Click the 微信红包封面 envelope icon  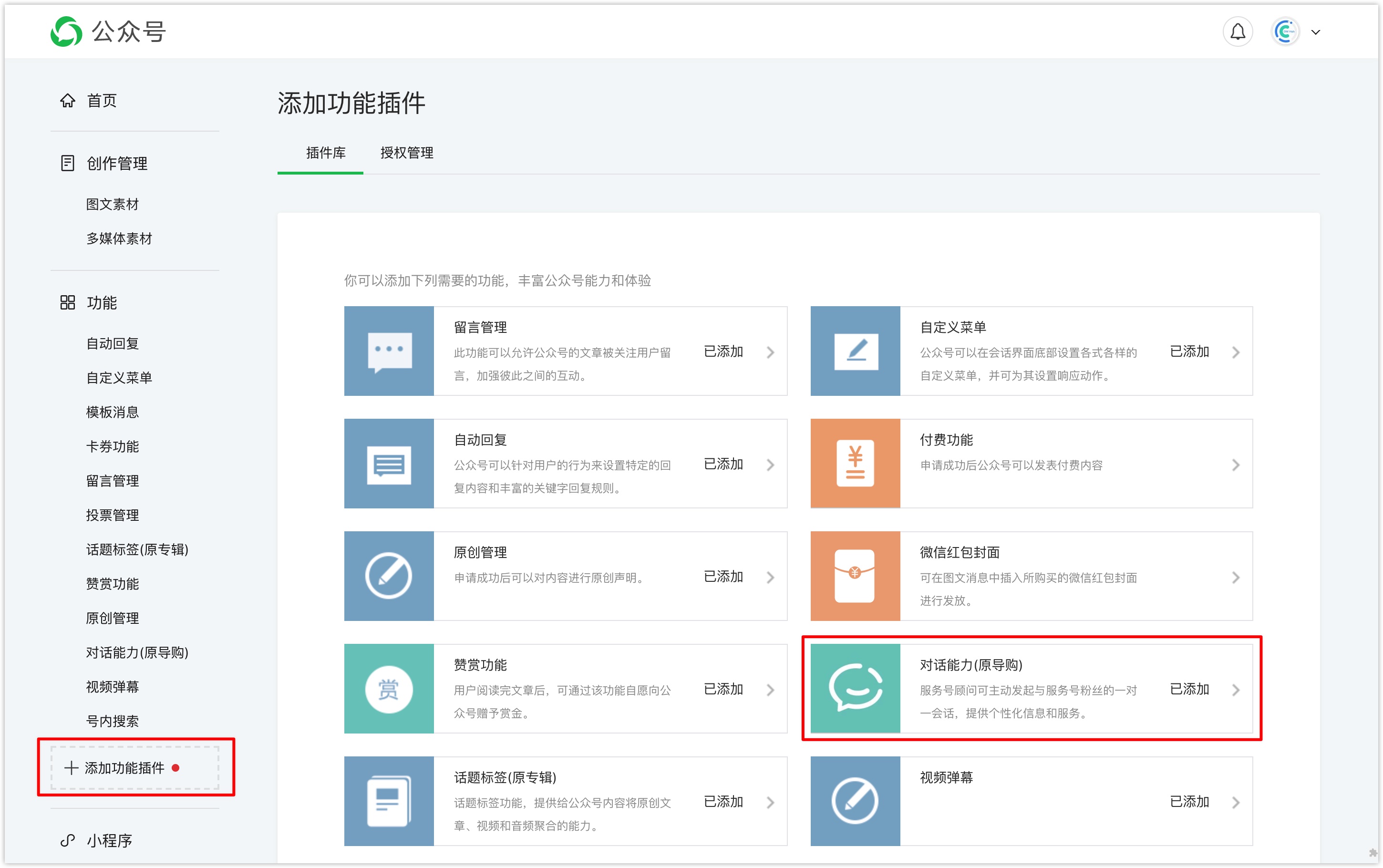[855, 576]
